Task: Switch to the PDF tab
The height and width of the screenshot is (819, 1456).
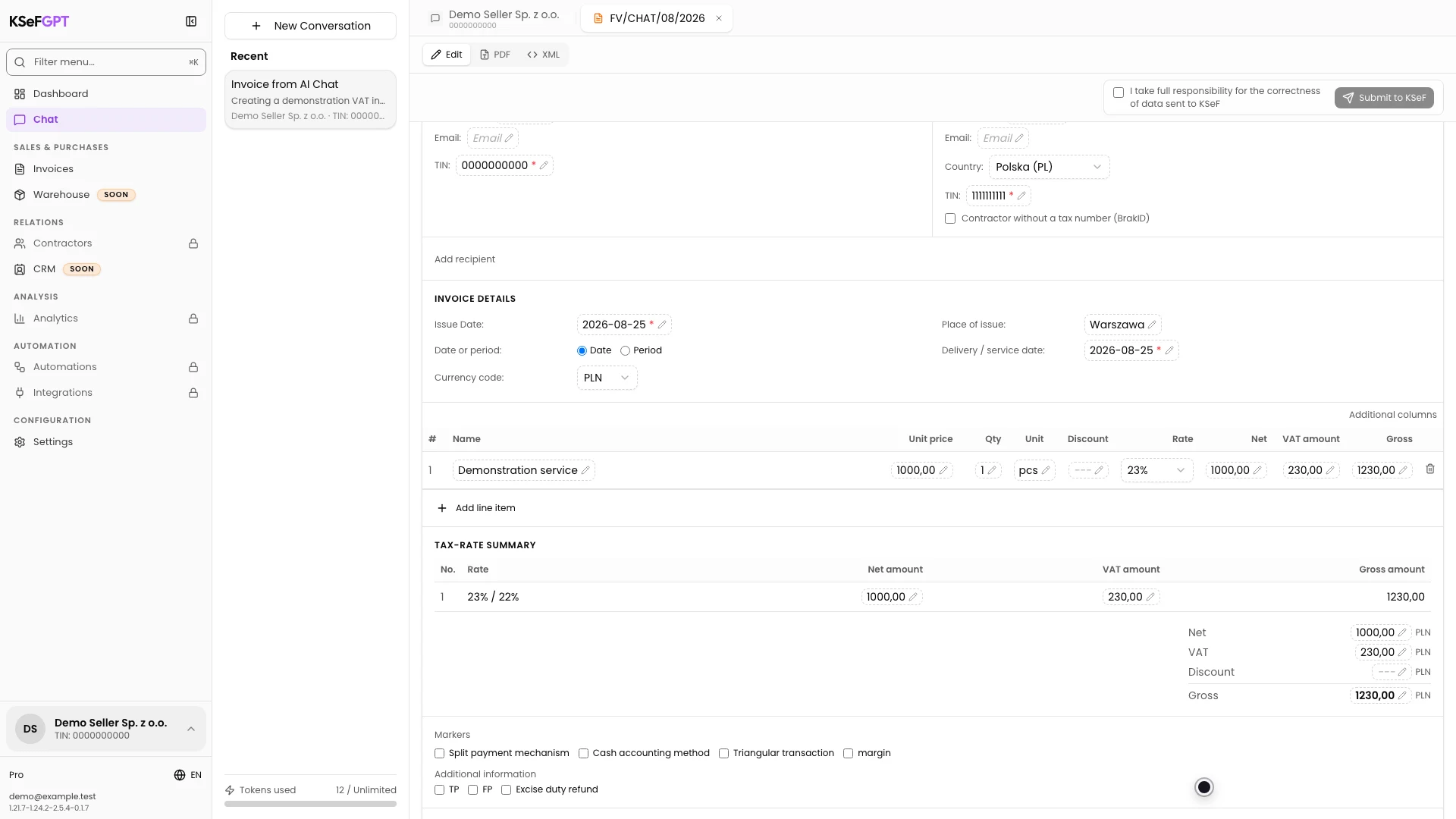Action: (x=495, y=55)
